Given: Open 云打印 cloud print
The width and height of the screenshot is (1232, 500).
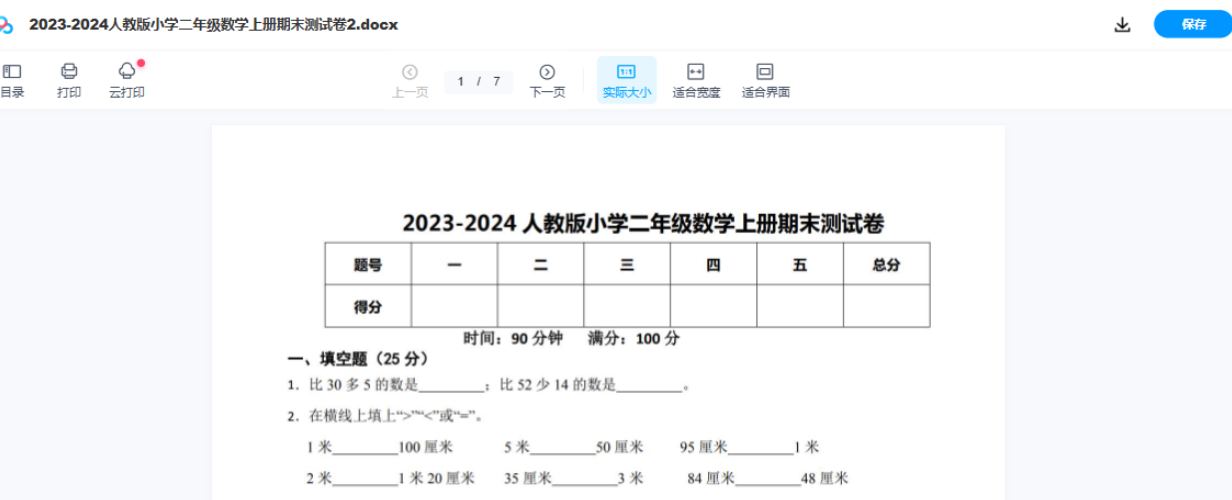Looking at the screenshot, I should pos(127,81).
